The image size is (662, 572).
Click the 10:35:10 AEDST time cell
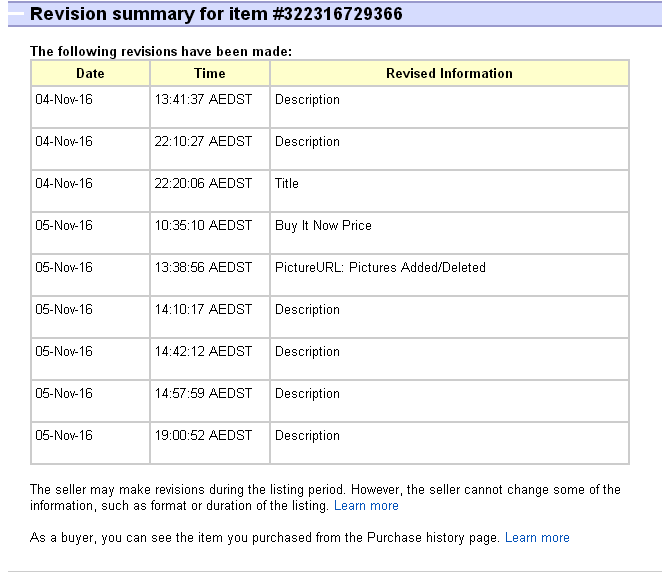(203, 226)
